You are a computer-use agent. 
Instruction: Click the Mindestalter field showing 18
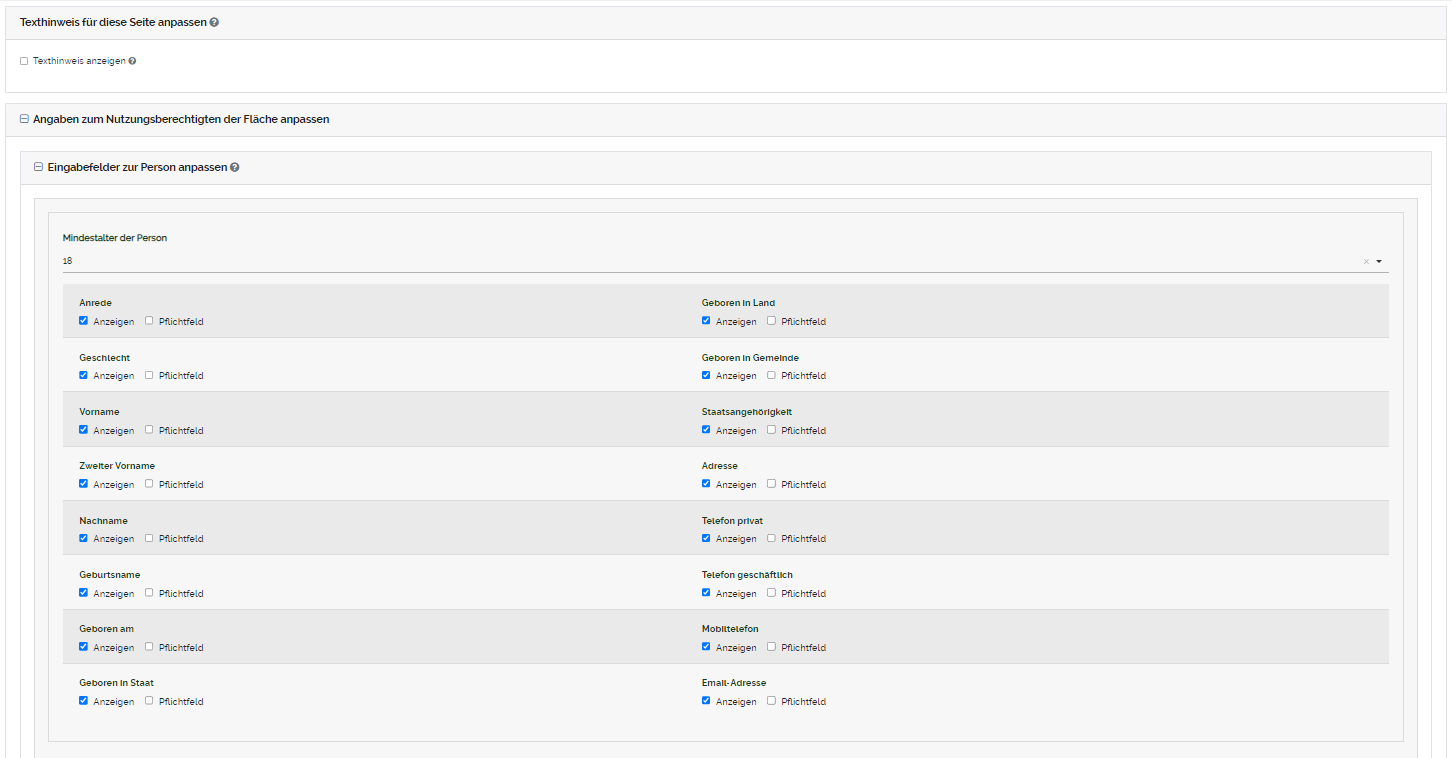pos(700,261)
